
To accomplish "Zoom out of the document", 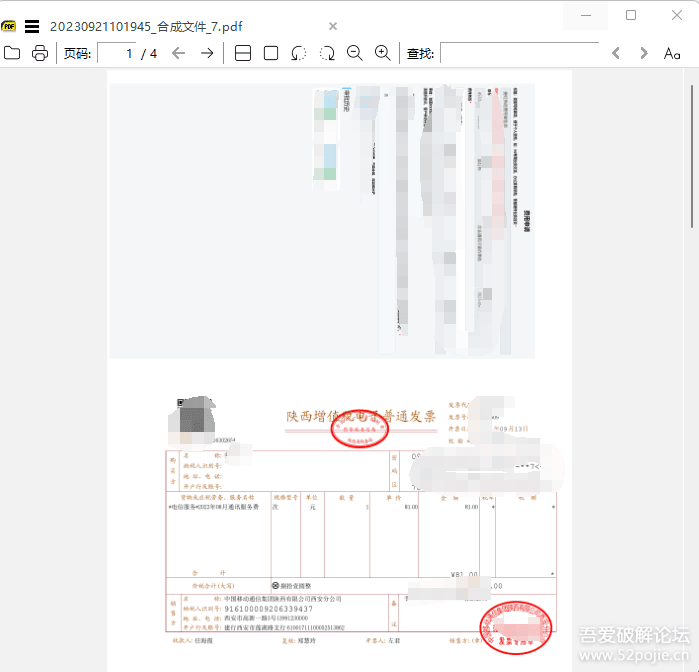I will pos(355,53).
